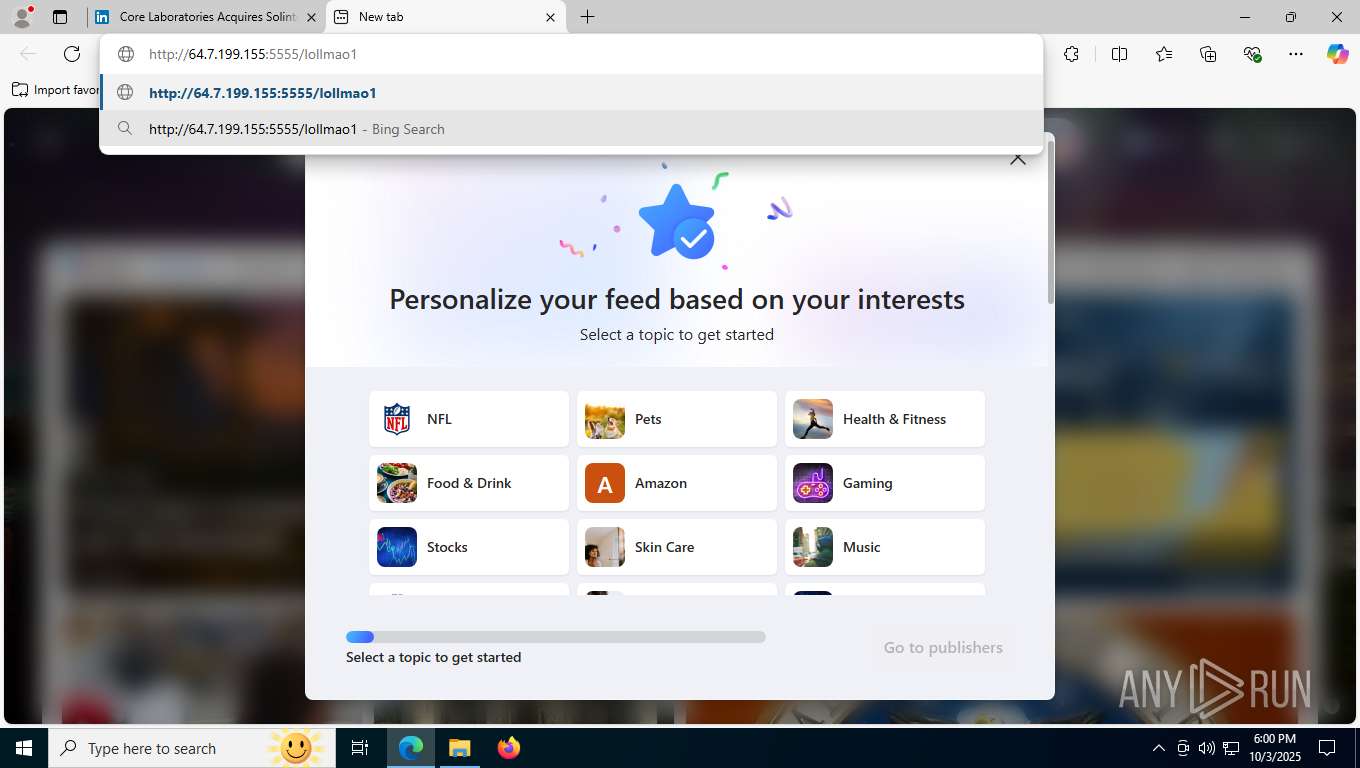Screen dimensions: 1360x768
Task: Select the Food & Drink topic card
Action: click(469, 483)
